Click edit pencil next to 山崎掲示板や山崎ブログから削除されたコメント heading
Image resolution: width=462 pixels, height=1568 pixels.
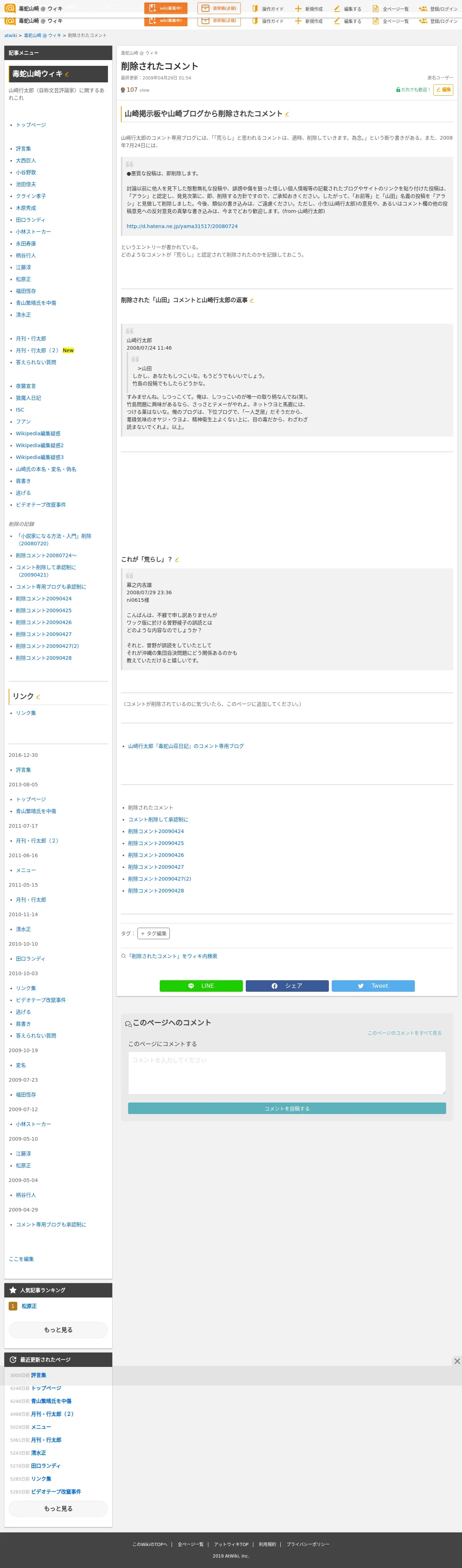(287, 114)
